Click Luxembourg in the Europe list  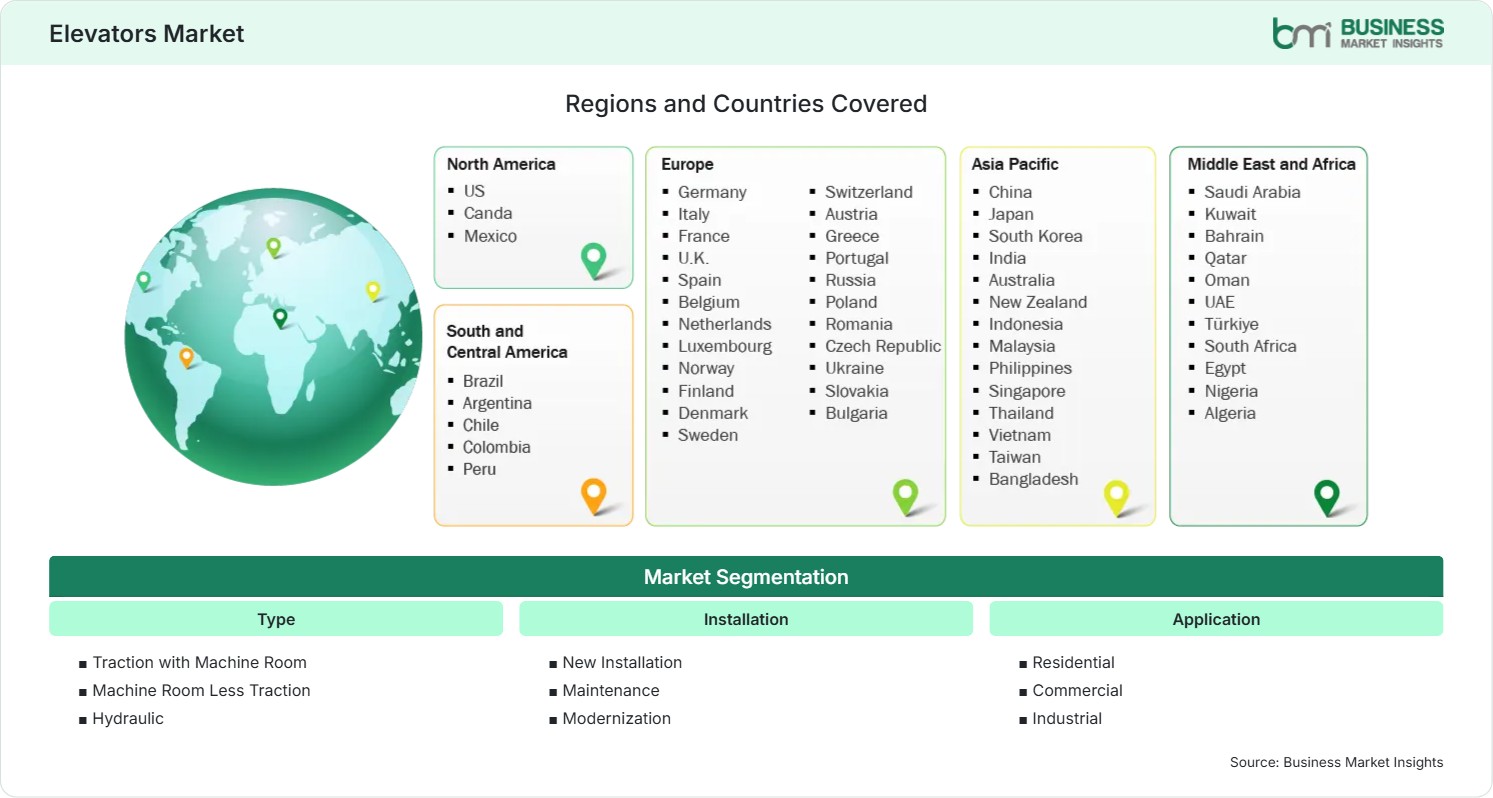(725, 346)
